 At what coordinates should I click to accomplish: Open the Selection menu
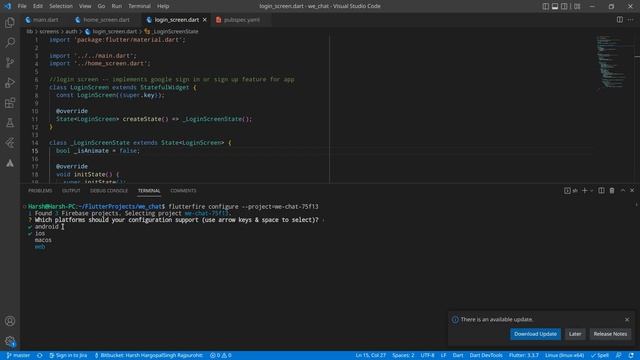click(61, 6)
